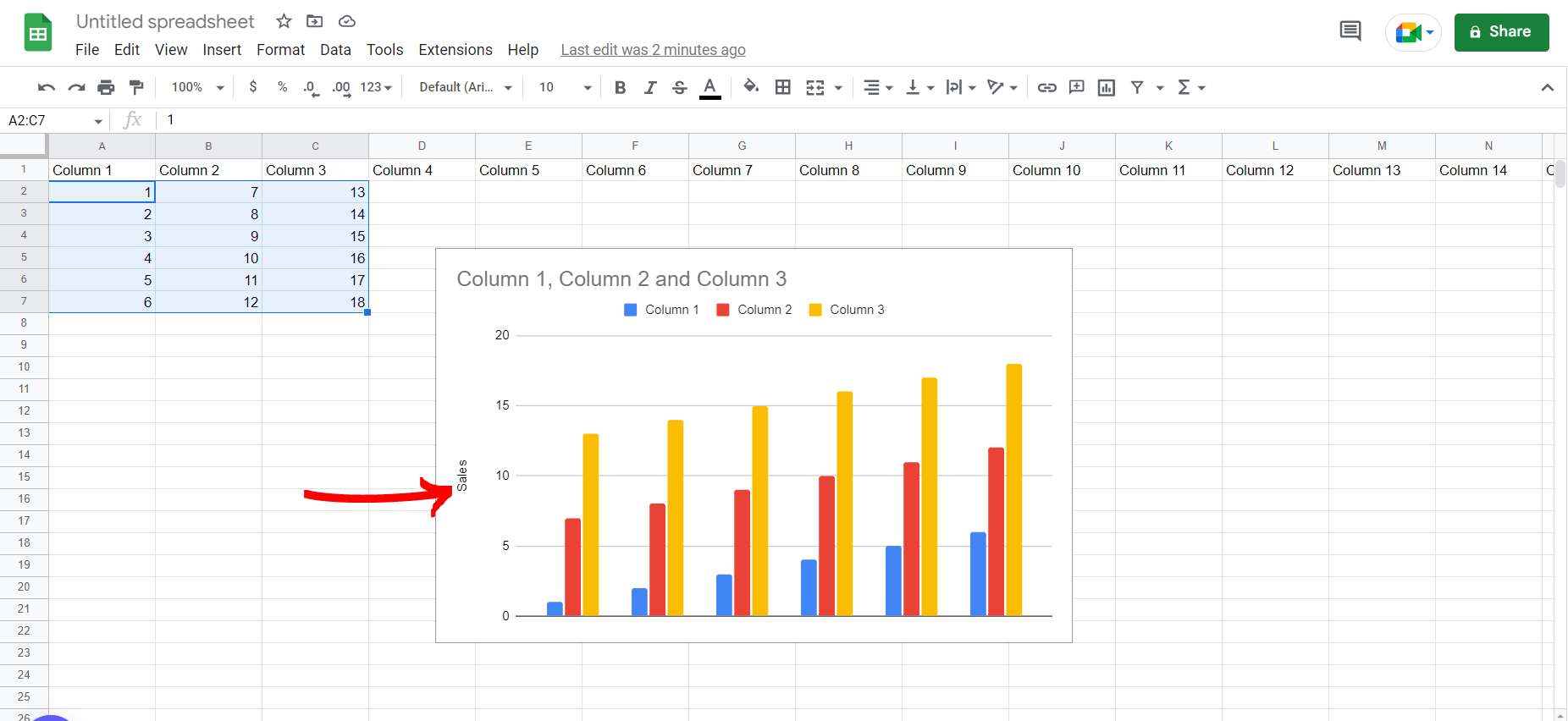Open the zoom 100% dropdown
Viewport: 1568px width, 721px height.
tap(197, 87)
